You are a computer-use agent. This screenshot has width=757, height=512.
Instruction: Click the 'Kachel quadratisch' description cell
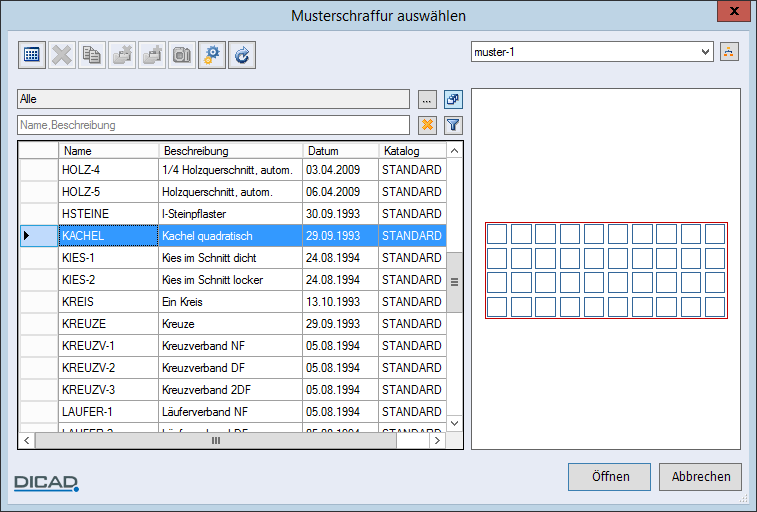[x=231, y=235]
